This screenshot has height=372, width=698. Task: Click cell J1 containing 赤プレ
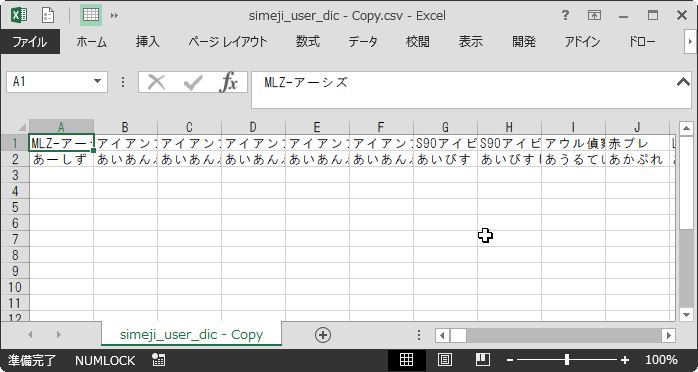click(637, 143)
